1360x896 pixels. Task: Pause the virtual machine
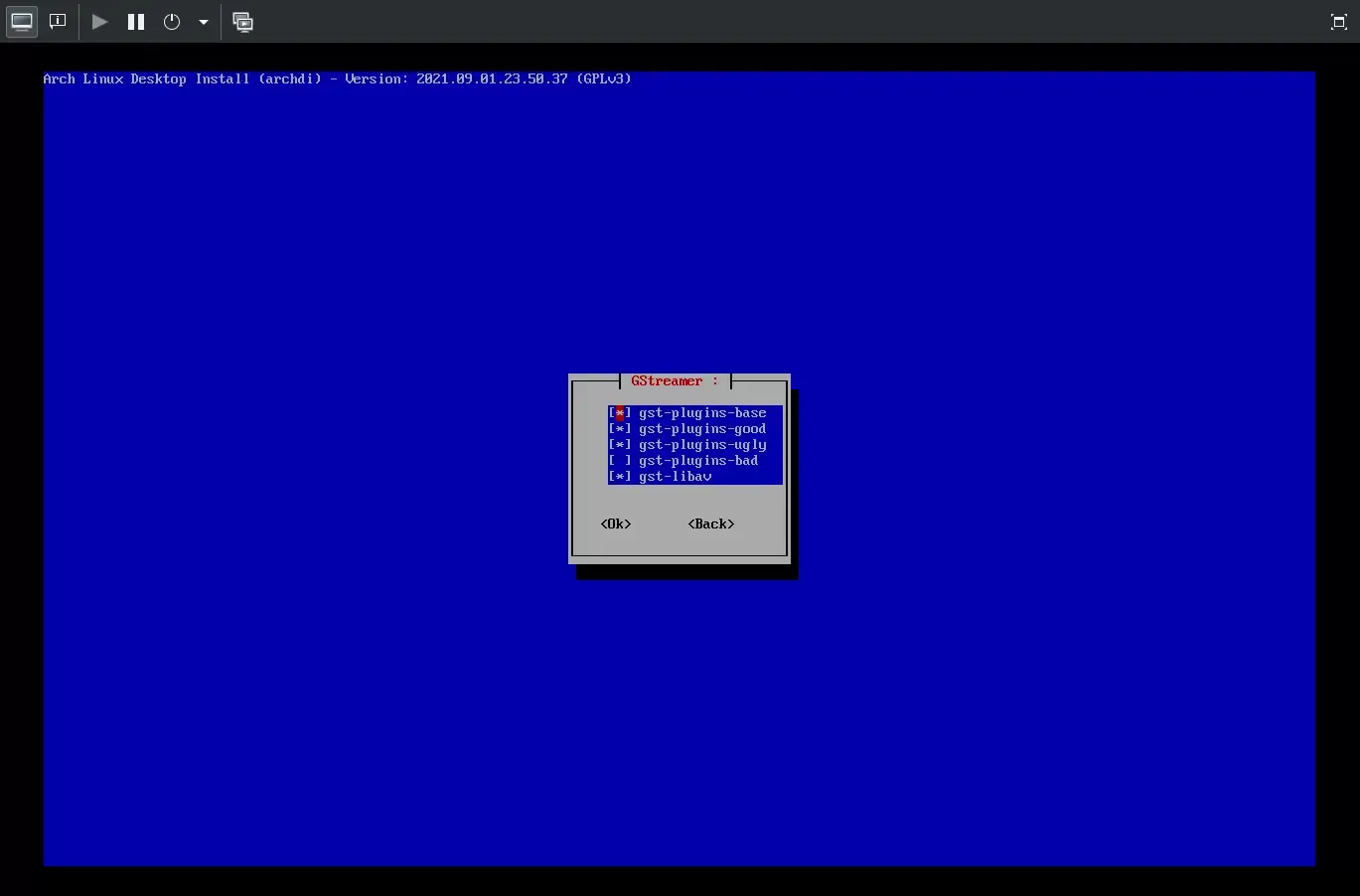(136, 22)
